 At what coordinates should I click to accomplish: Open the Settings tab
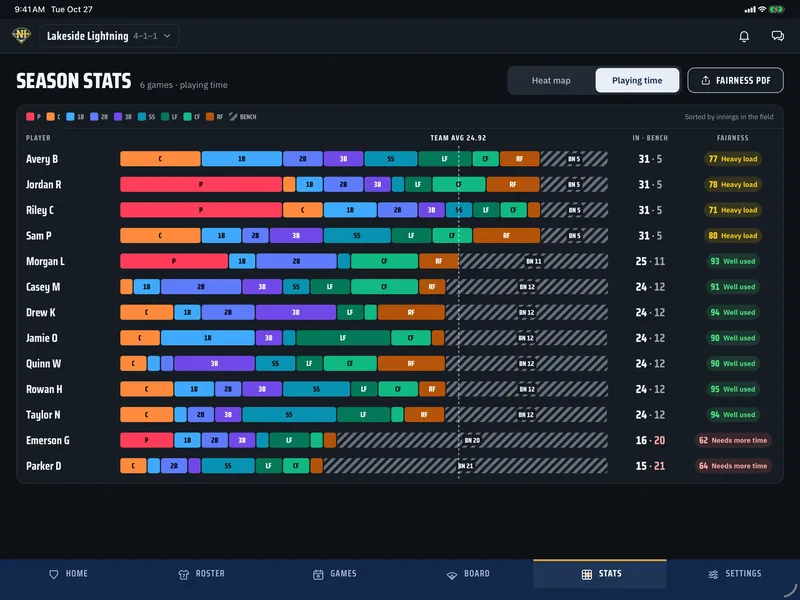[735, 573]
